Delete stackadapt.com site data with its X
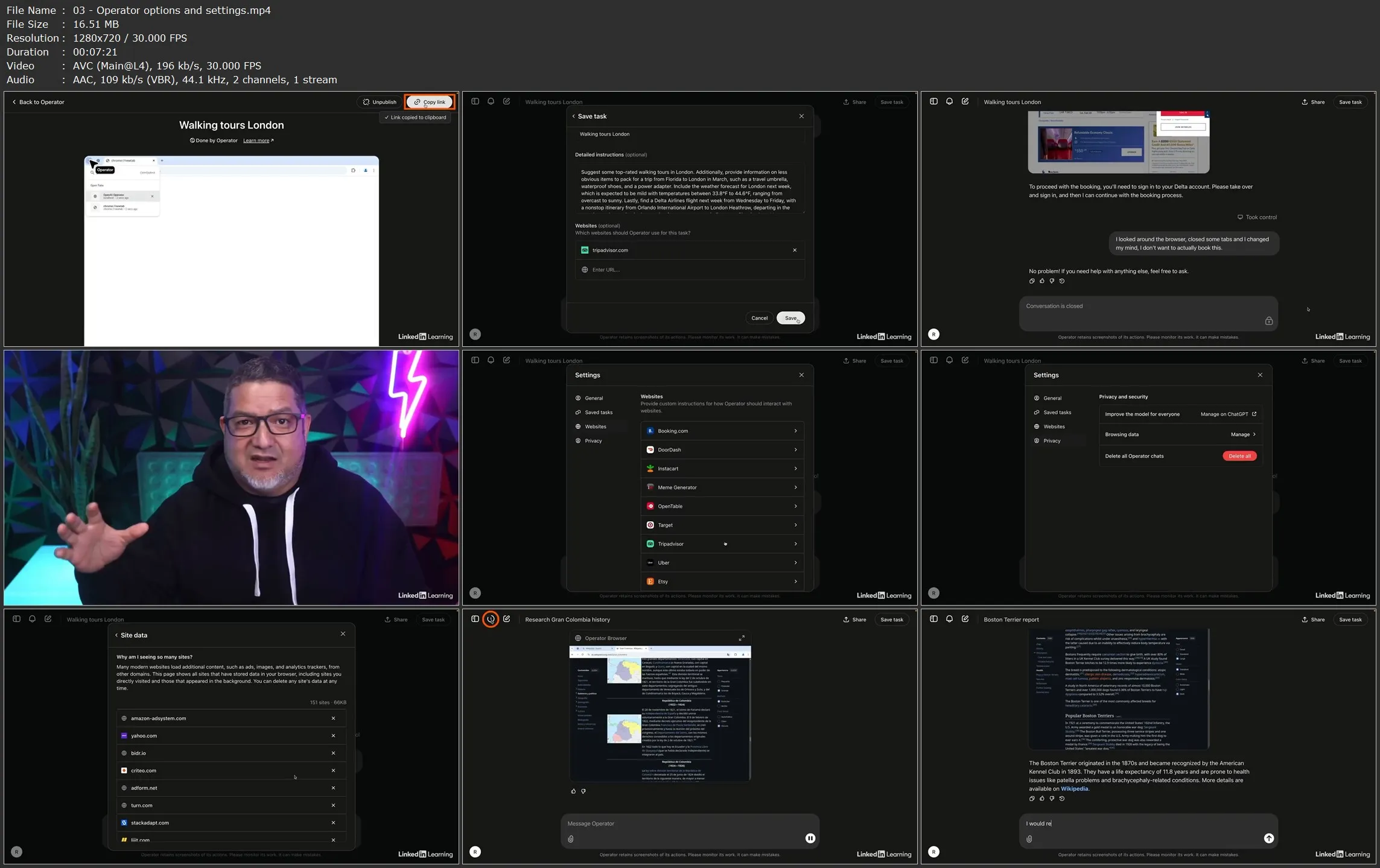This screenshot has height=868, width=1380. click(333, 823)
